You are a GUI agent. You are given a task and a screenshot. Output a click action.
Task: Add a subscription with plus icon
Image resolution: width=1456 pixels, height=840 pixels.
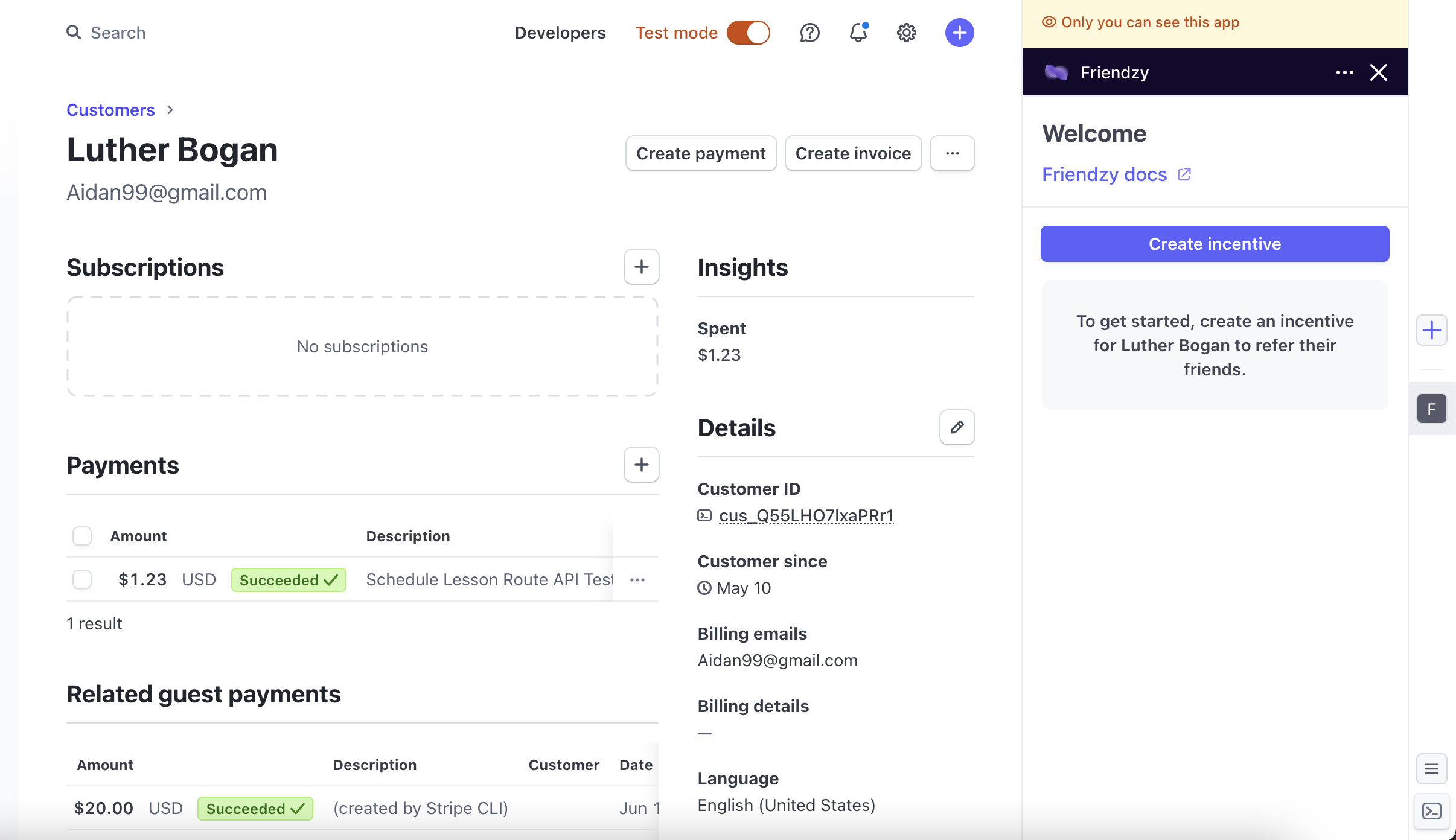(x=641, y=267)
